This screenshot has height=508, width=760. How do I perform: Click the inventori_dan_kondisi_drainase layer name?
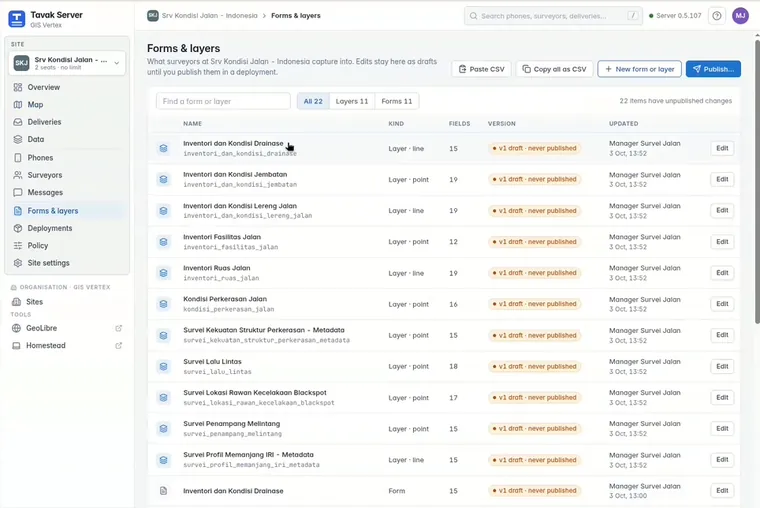[239, 154]
